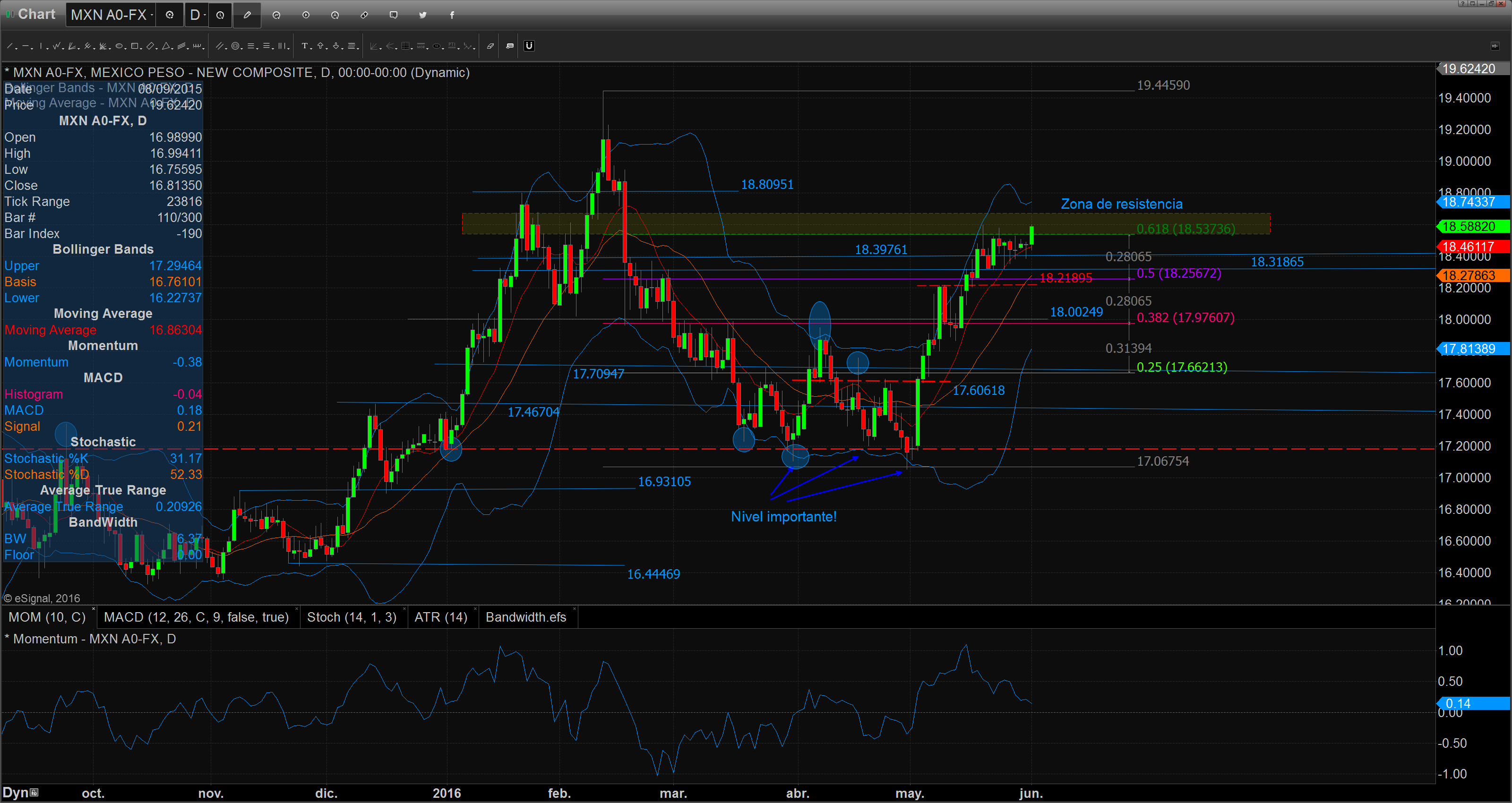Expand the grid box tool dropdown
The width and height of the screenshot is (1512, 803).
(x=412, y=49)
